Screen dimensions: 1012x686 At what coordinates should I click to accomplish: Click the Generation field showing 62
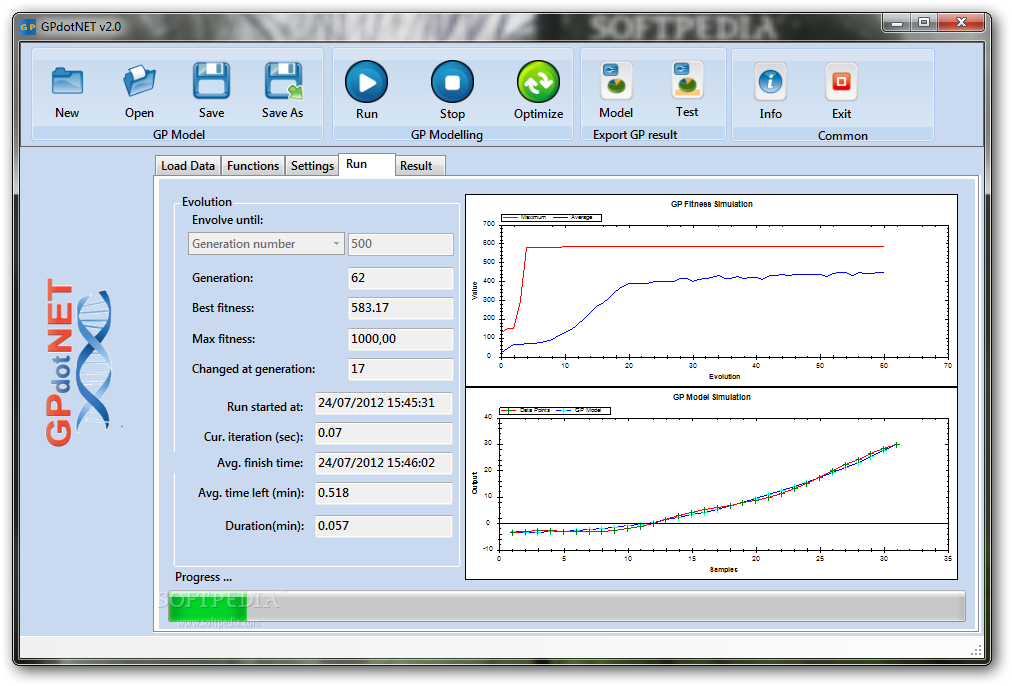click(x=401, y=278)
